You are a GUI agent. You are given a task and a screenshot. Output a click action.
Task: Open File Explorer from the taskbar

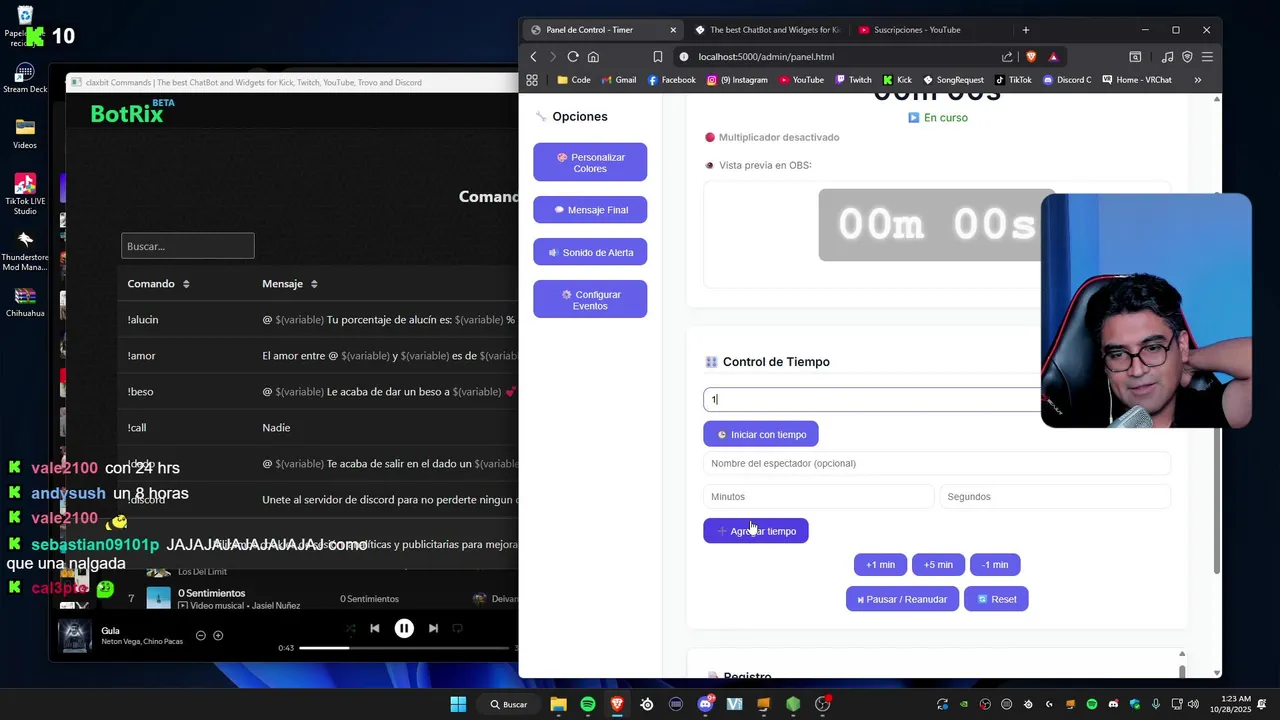(558, 704)
